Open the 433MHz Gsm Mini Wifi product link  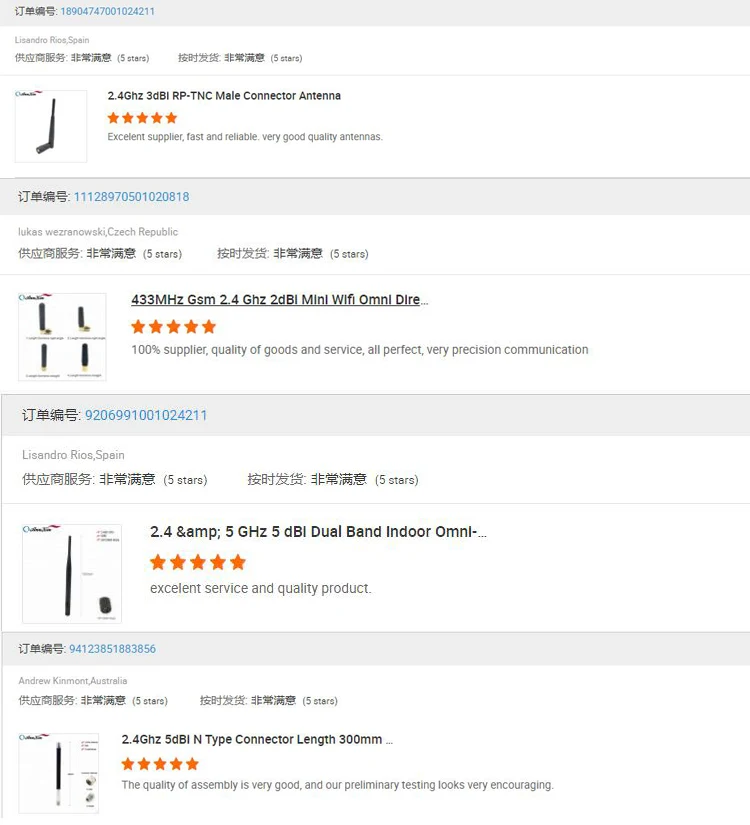tap(279, 299)
